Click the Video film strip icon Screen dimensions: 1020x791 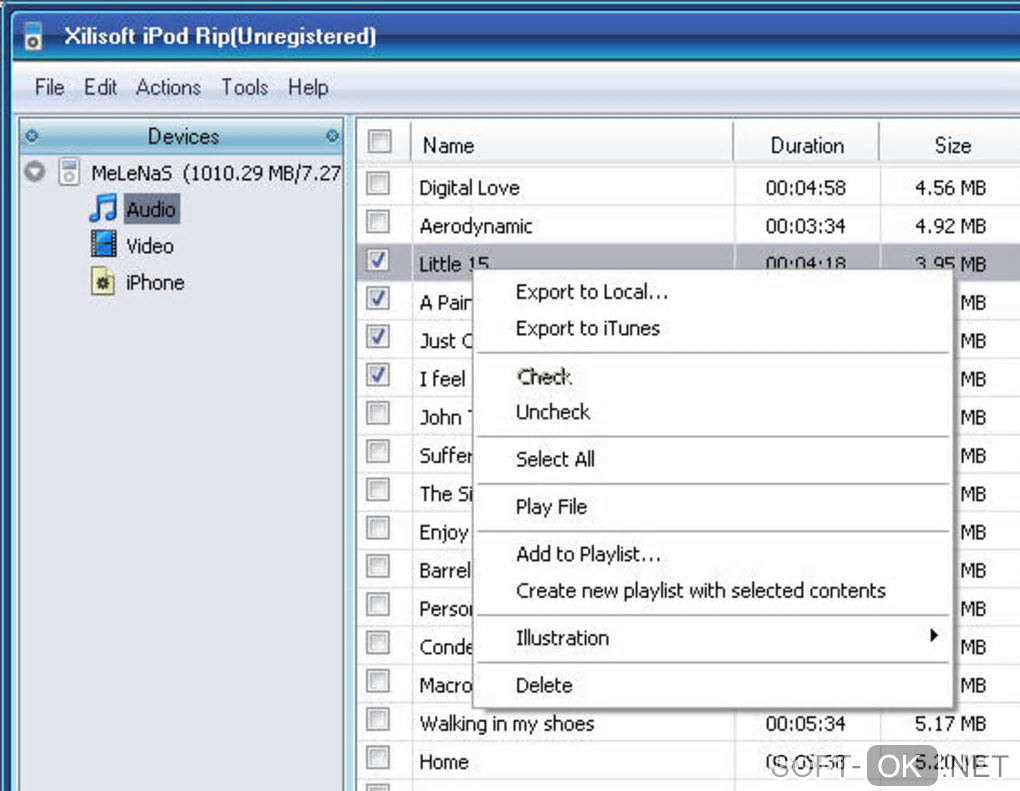[x=103, y=245]
